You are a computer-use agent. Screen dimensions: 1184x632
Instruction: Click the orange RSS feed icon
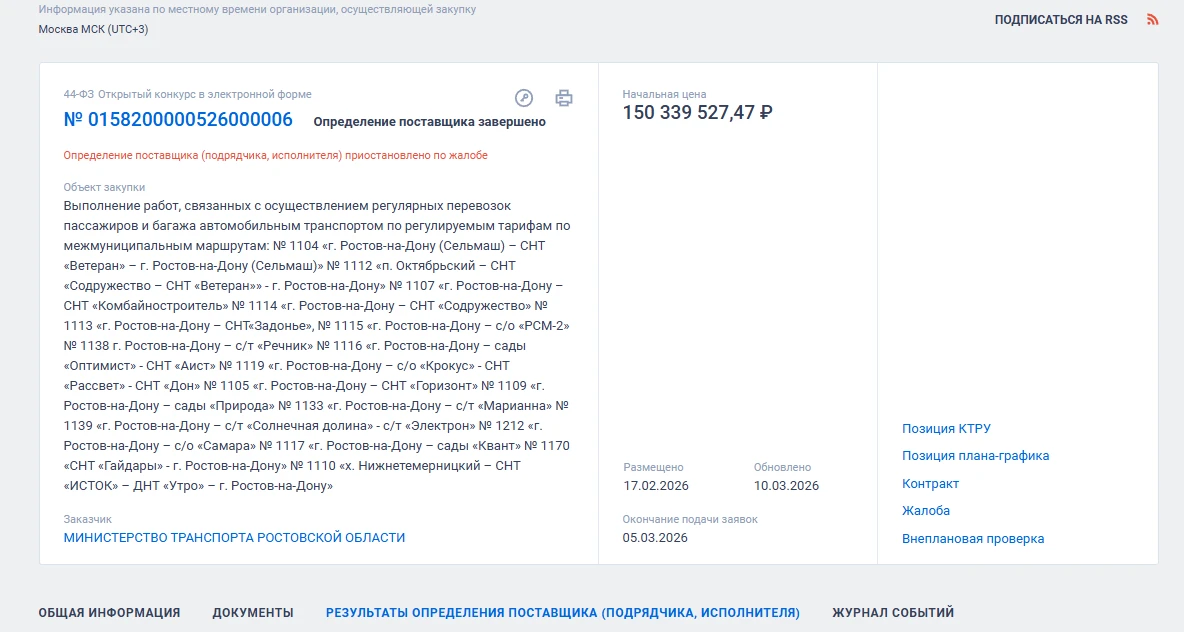tap(1152, 20)
